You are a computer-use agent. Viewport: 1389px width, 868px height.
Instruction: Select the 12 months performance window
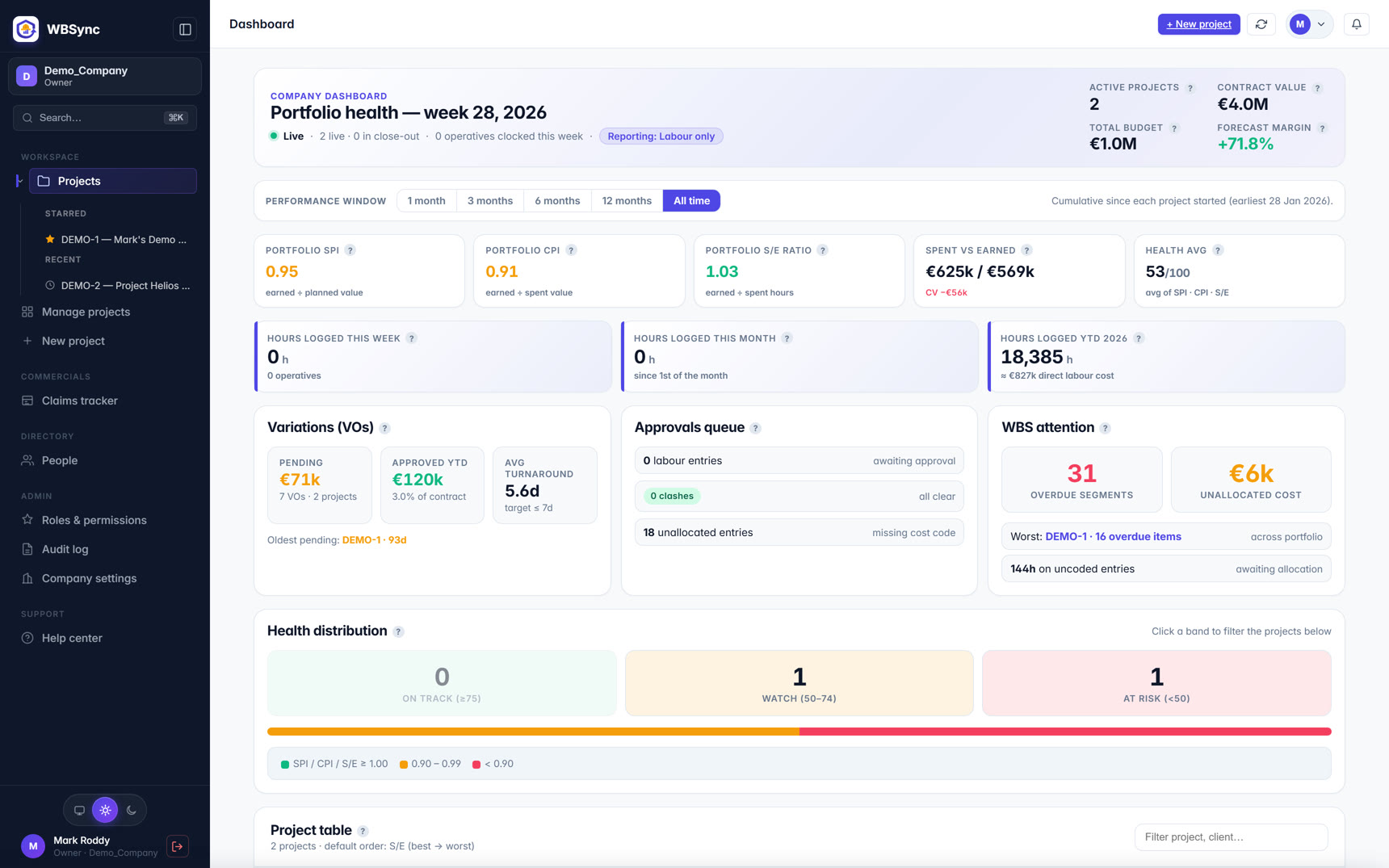[627, 201]
